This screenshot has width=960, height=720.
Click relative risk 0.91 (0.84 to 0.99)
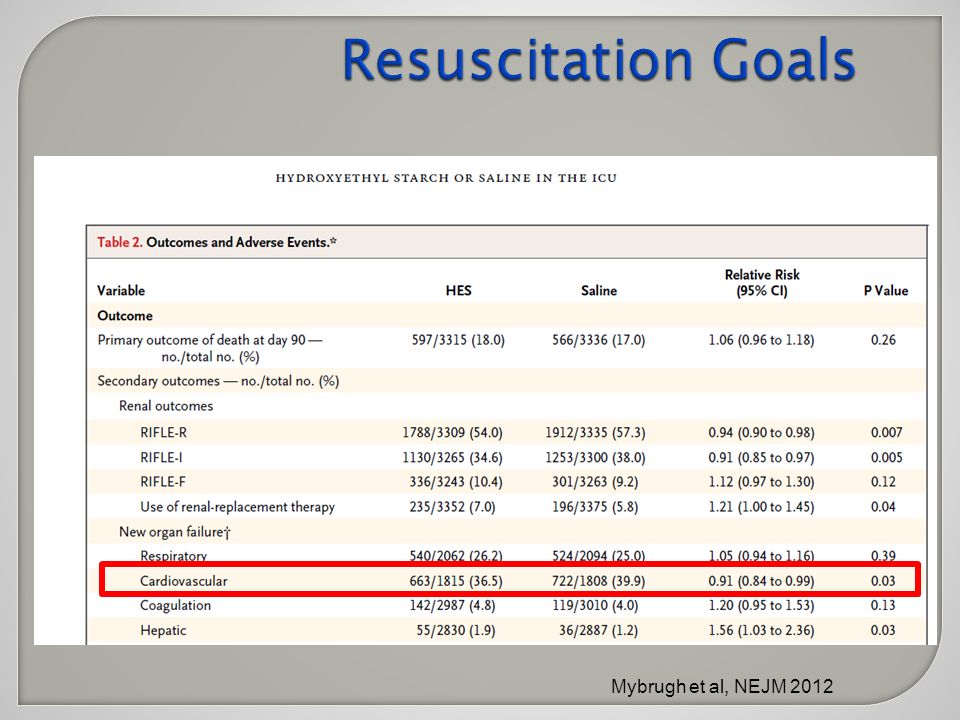coord(761,581)
